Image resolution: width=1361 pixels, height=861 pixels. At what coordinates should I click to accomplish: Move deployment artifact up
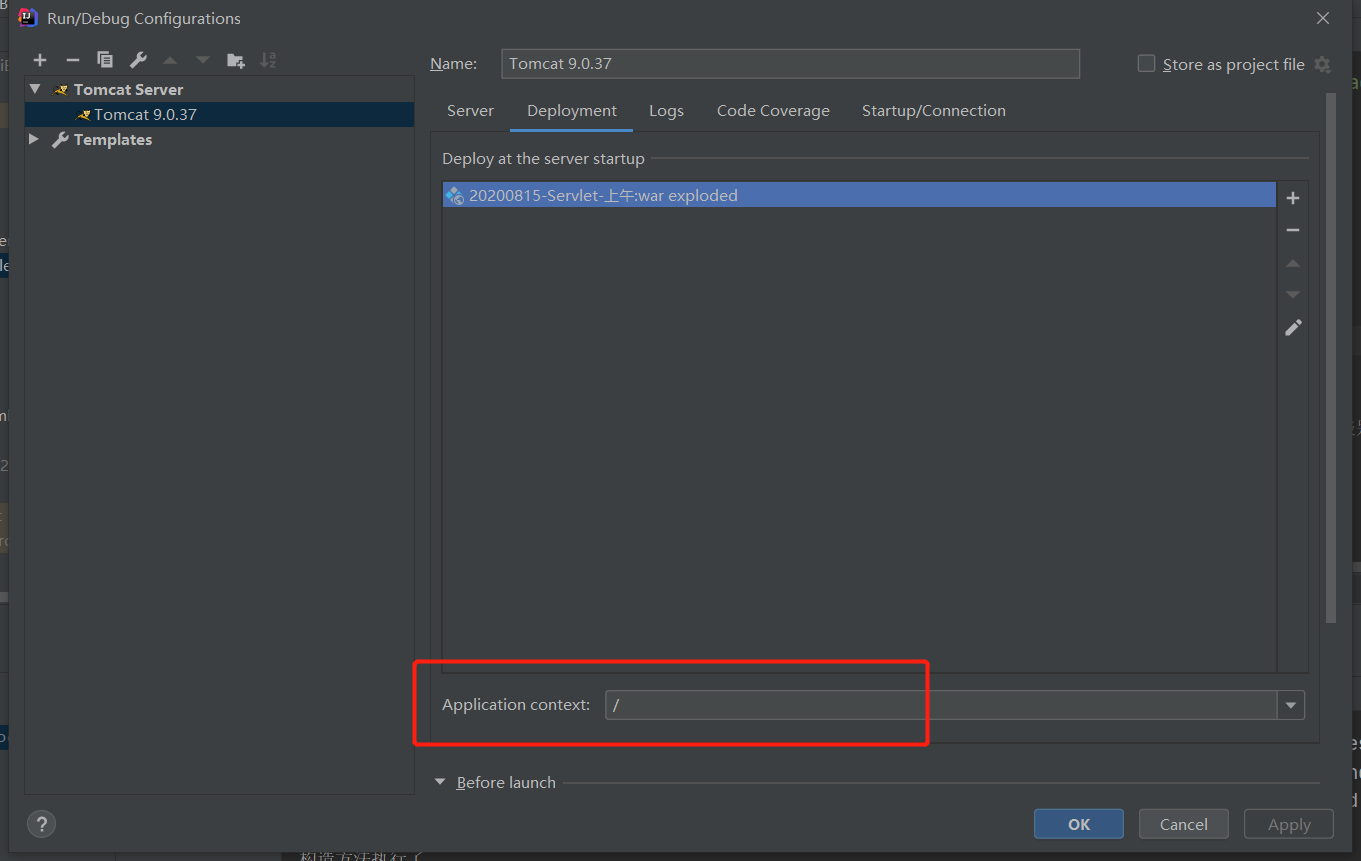click(x=1293, y=263)
